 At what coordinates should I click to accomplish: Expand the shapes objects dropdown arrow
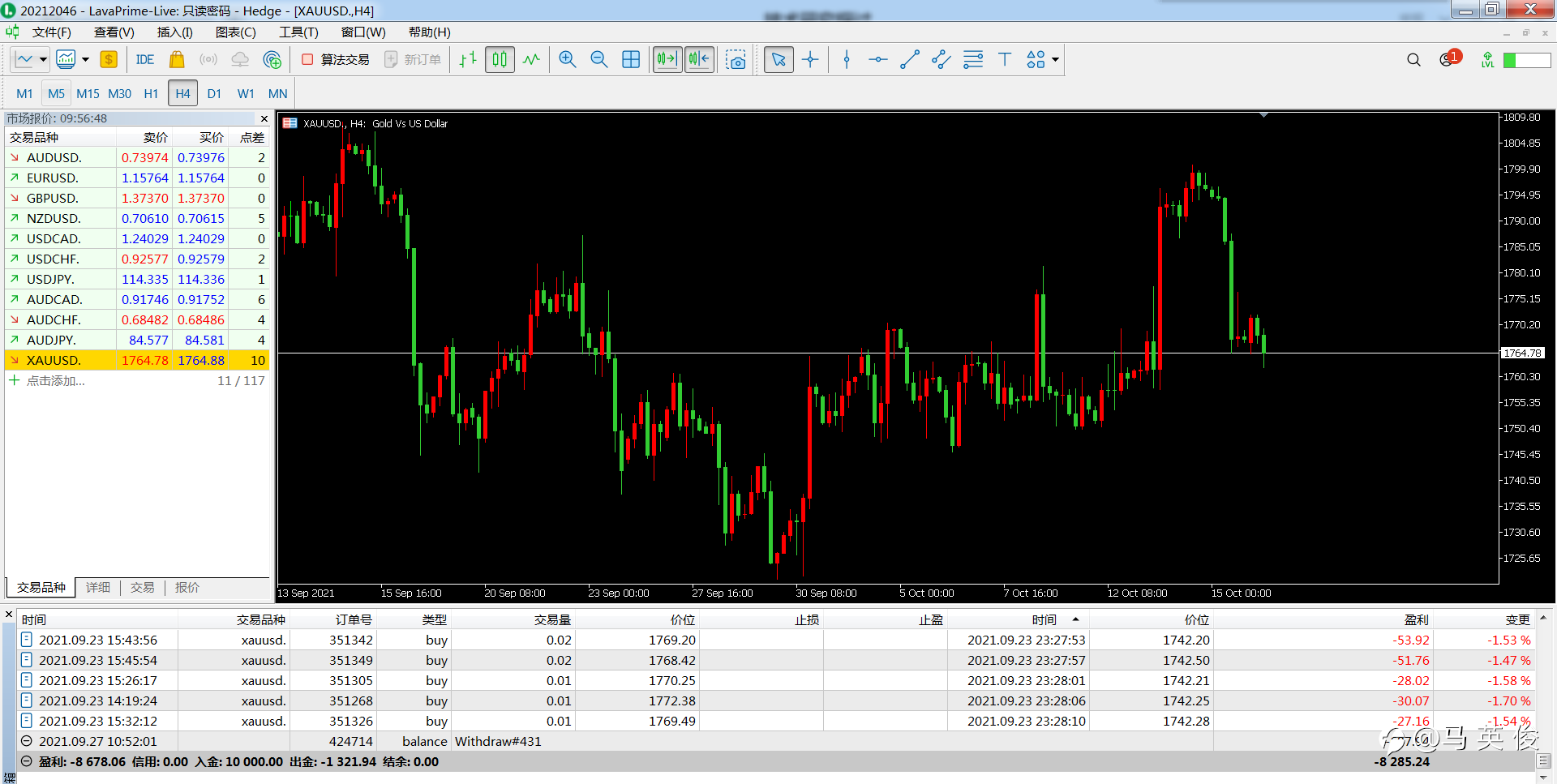pyautogui.click(x=1055, y=60)
